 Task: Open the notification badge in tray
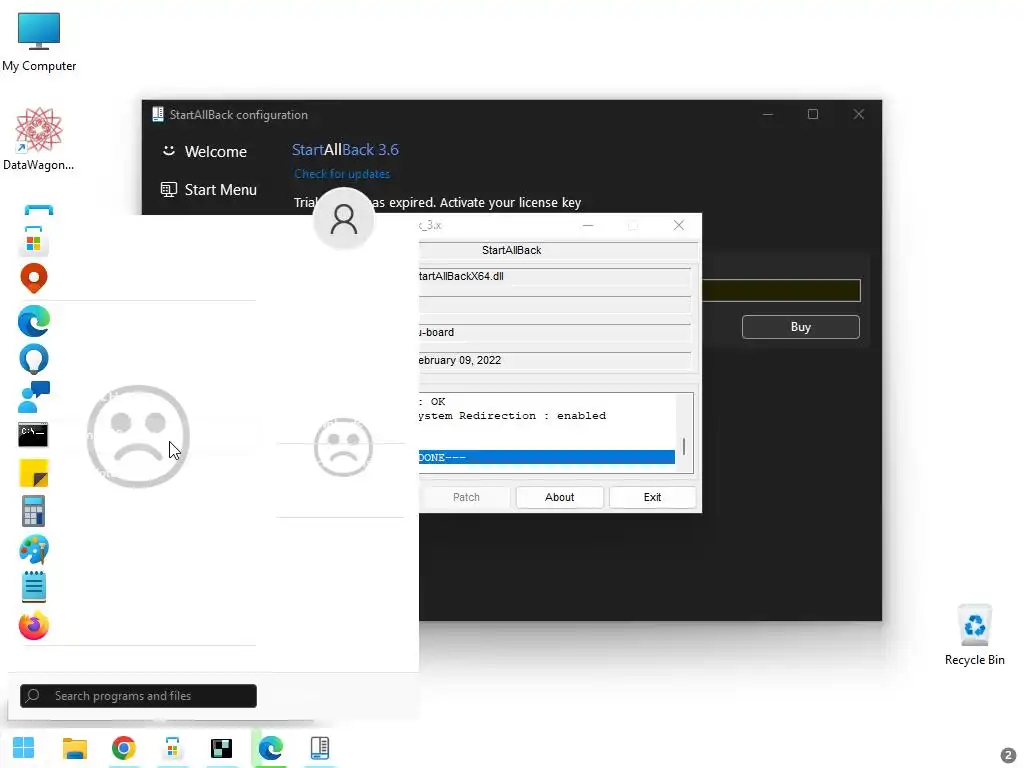tap(1008, 756)
